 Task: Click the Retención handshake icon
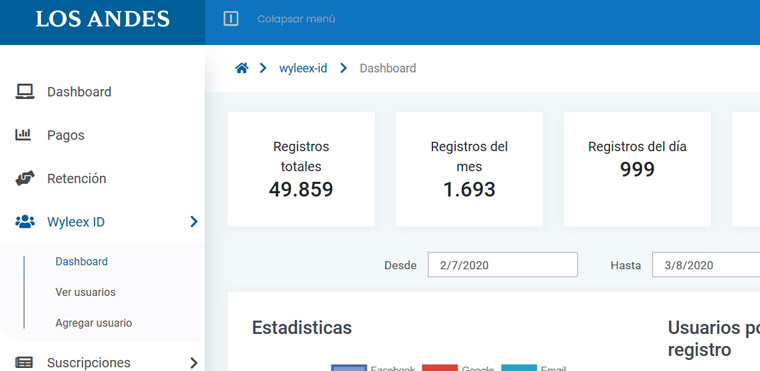click(x=25, y=178)
